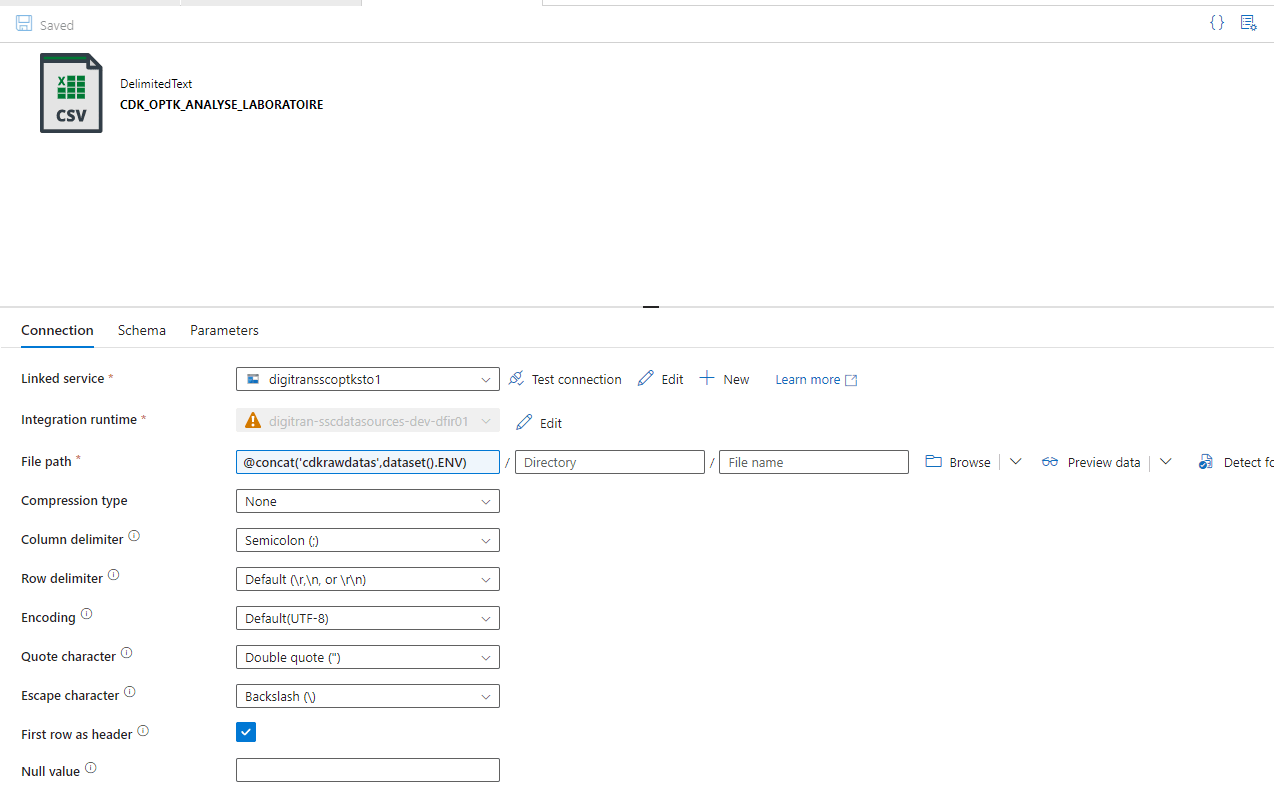Open the Column delimiter Semicolon dropdown
Viewport: 1274px width, 799px height.
pos(367,540)
